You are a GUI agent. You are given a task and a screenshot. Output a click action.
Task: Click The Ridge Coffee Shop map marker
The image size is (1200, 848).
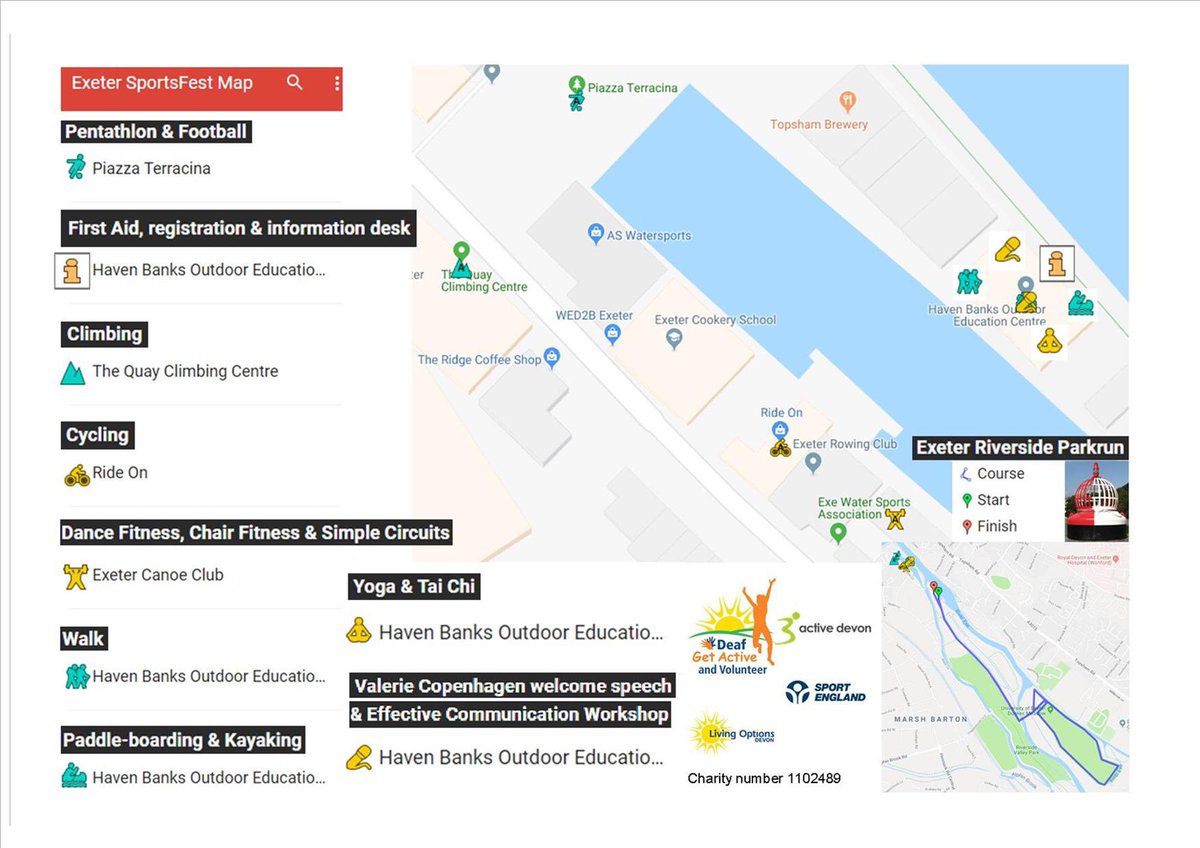tap(552, 357)
